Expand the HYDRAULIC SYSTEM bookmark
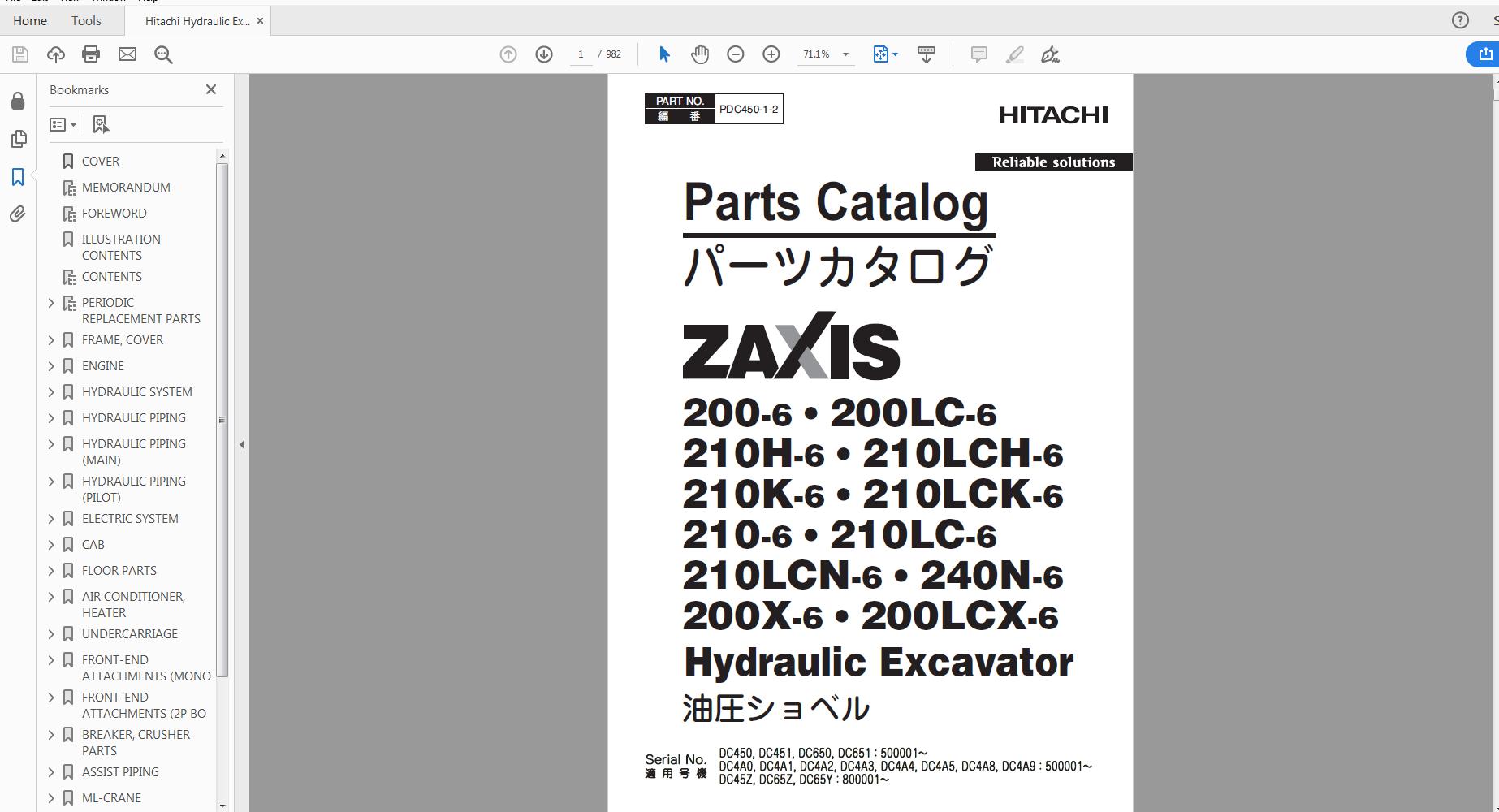Viewport: 1499px width, 812px height. click(x=51, y=392)
